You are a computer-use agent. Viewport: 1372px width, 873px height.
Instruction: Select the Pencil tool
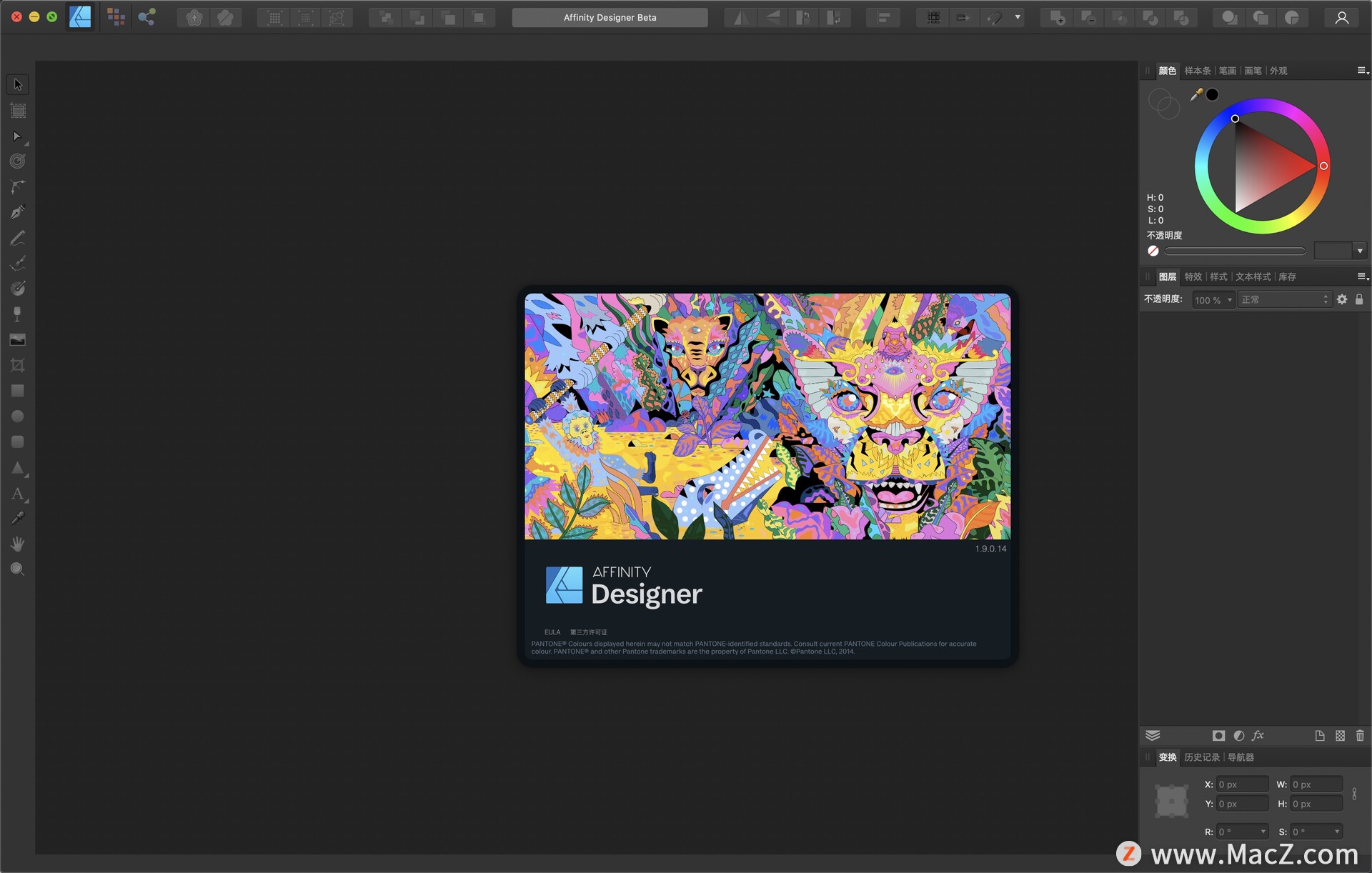click(x=18, y=238)
